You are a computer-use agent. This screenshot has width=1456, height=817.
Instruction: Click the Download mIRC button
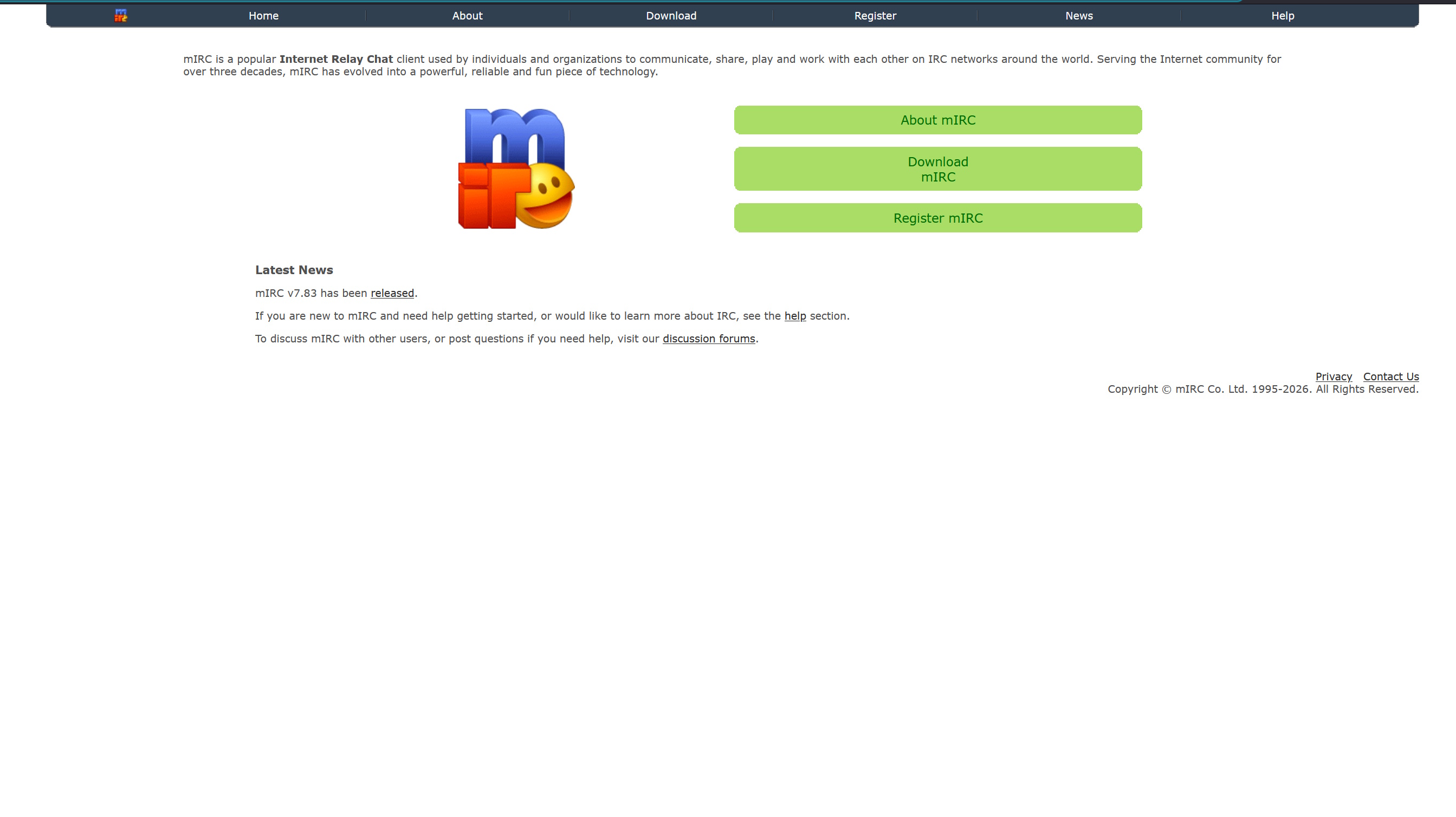937,168
